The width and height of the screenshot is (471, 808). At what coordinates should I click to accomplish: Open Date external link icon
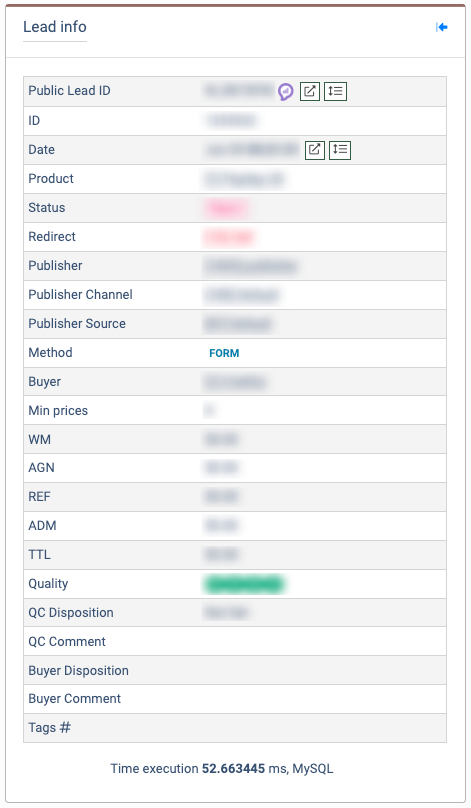pyautogui.click(x=315, y=150)
